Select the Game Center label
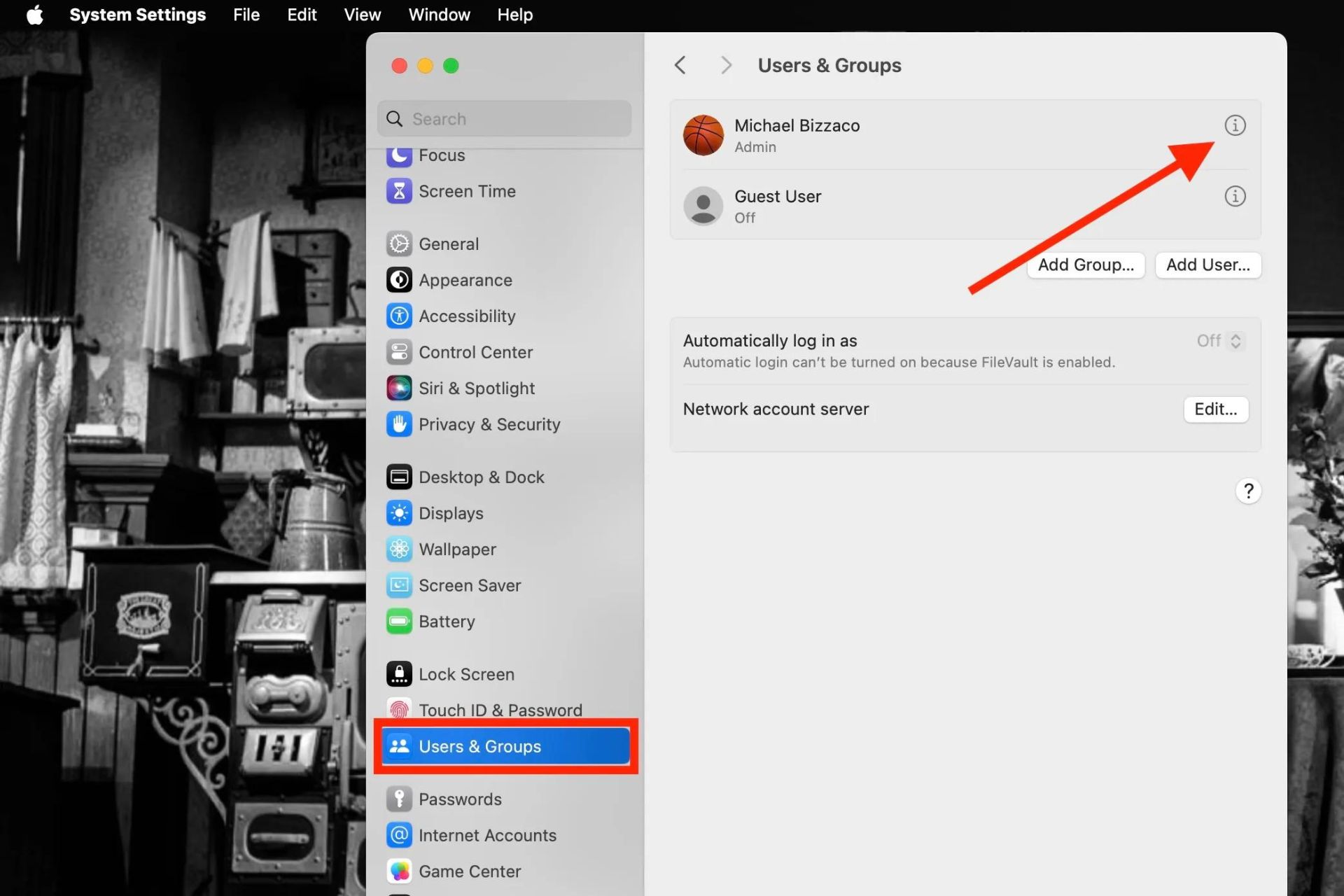Image resolution: width=1344 pixels, height=896 pixels. pos(470,871)
